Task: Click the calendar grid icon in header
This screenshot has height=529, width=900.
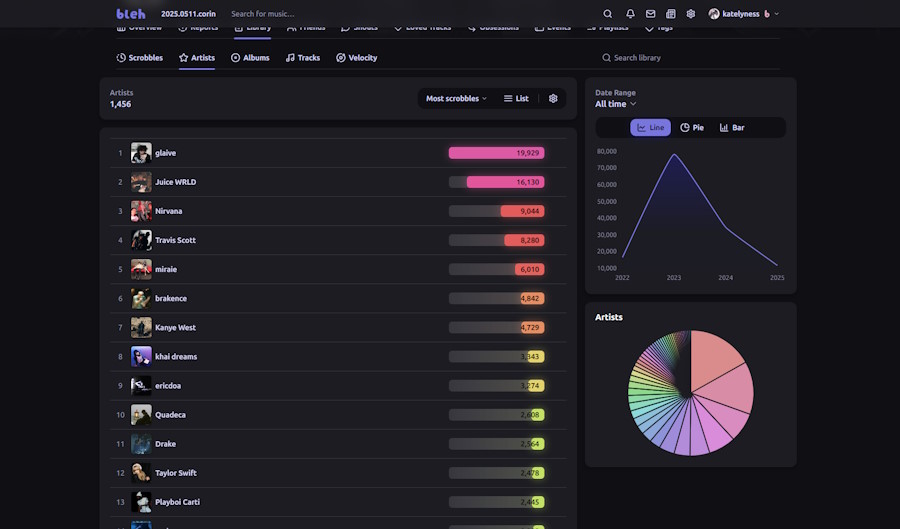Action: 670,14
